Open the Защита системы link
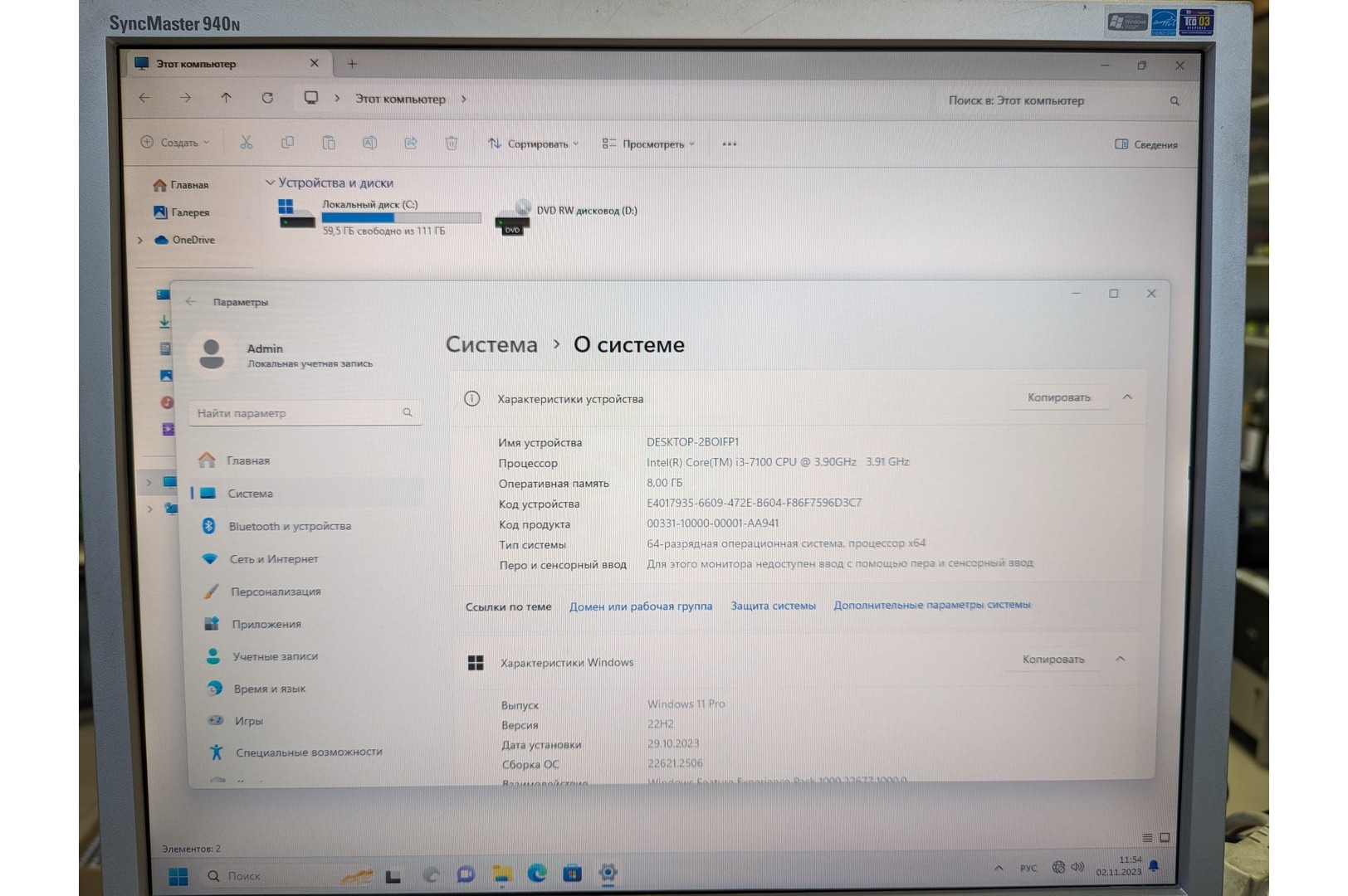Image resolution: width=1348 pixels, height=896 pixels. click(x=773, y=606)
